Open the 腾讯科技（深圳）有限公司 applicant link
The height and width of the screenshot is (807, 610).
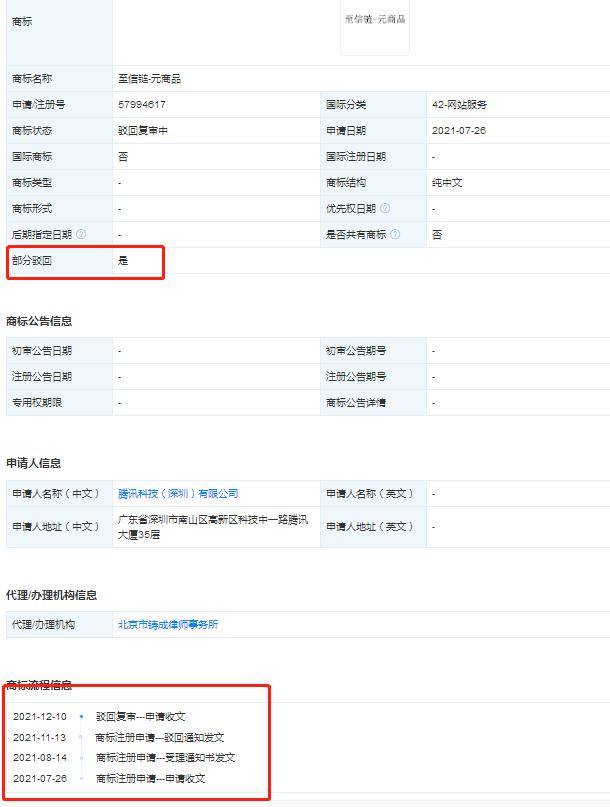coord(178,493)
